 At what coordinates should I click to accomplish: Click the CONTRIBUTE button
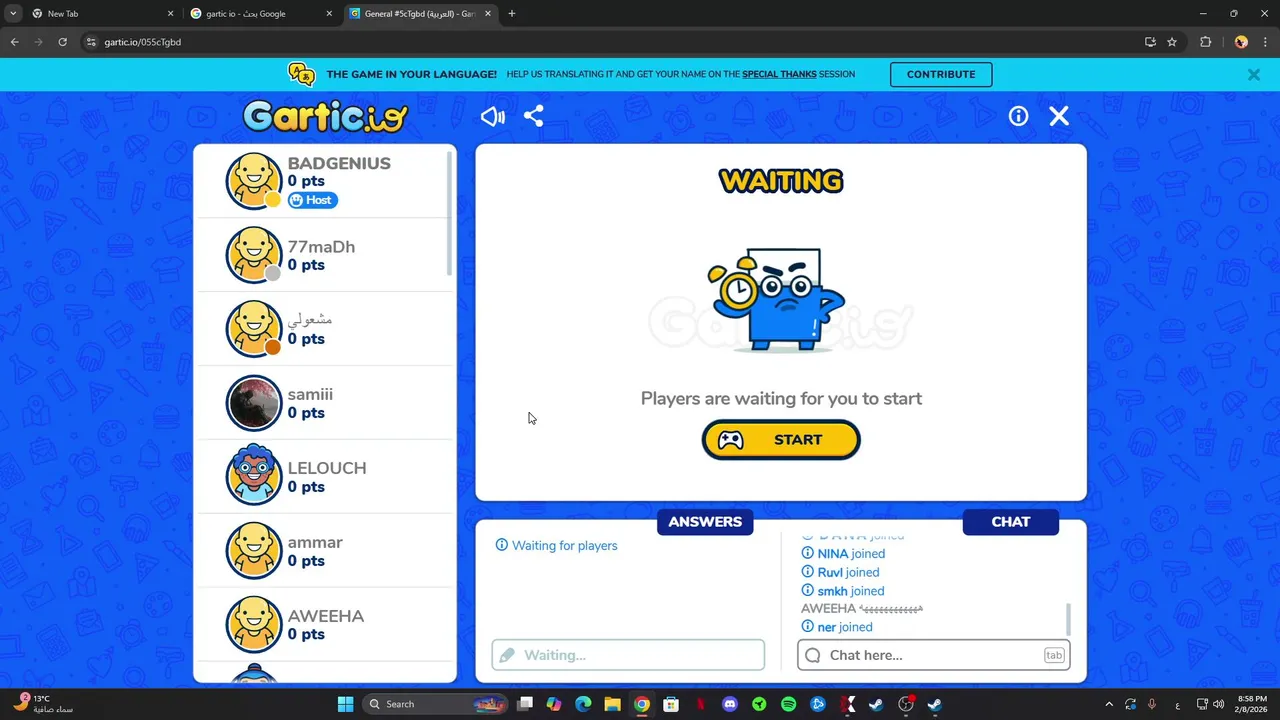[941, 74]
